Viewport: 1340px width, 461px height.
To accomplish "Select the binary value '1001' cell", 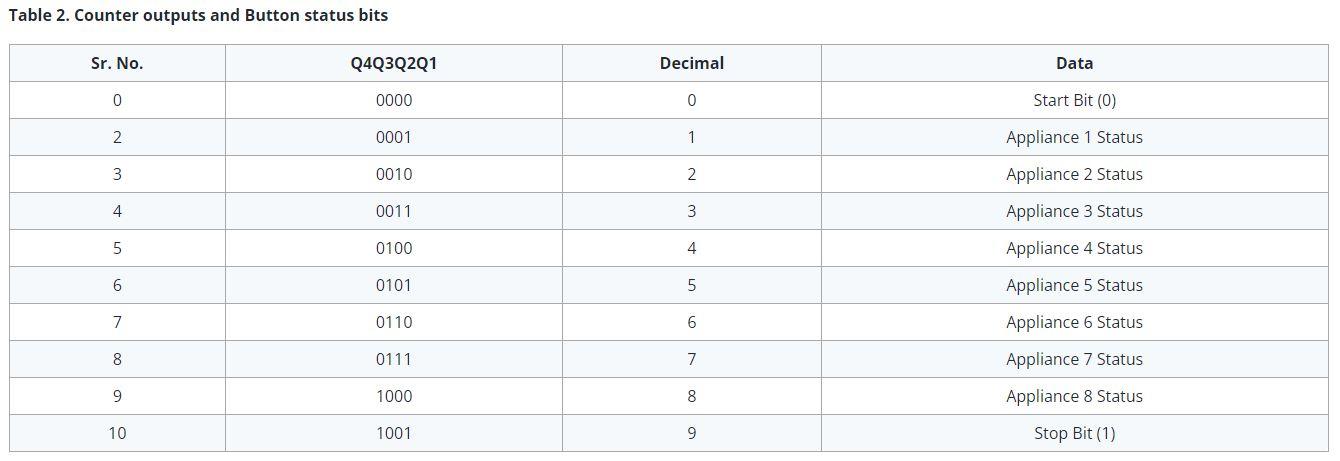I will (393, 433).
